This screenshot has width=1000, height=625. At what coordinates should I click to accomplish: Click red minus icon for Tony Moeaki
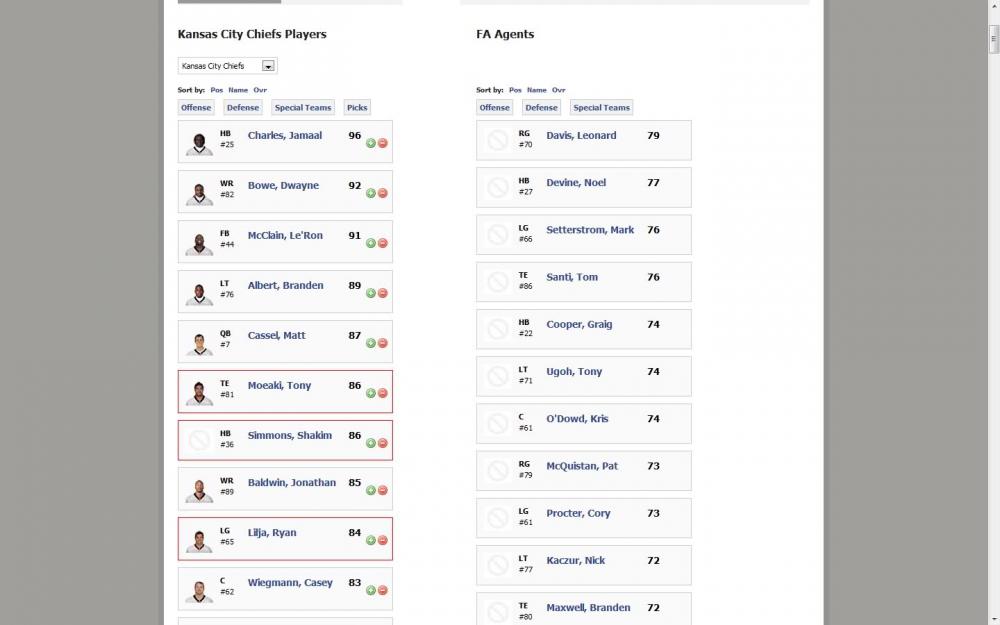click(x=383, y=393)
